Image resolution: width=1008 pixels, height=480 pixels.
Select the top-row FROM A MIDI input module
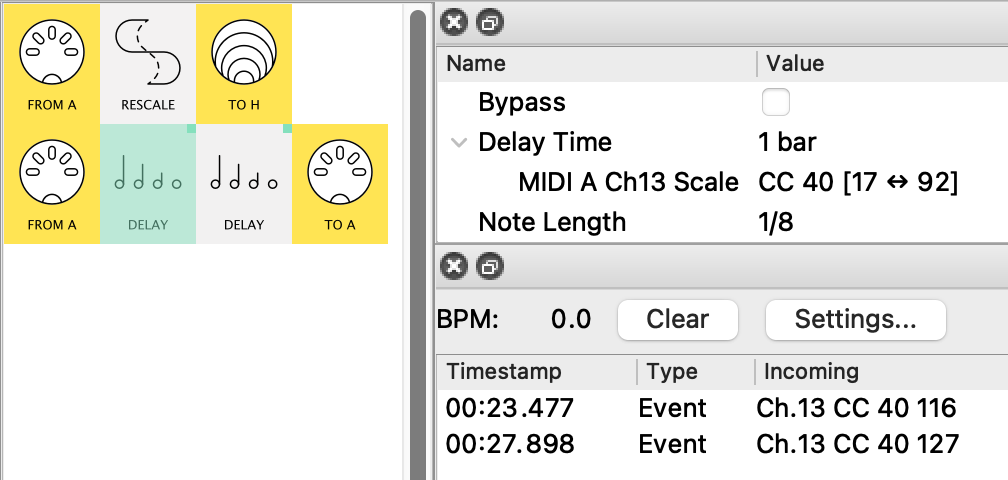51,62
